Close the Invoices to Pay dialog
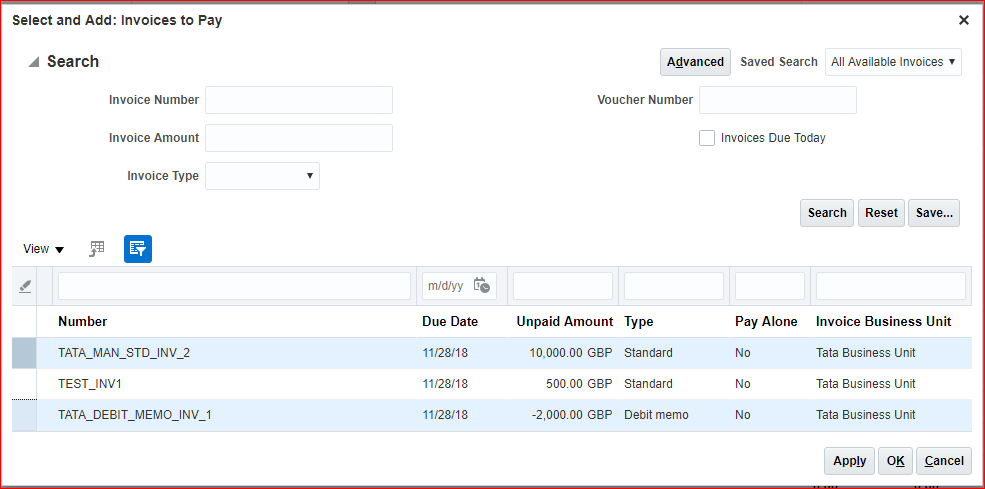 (964, 20)
